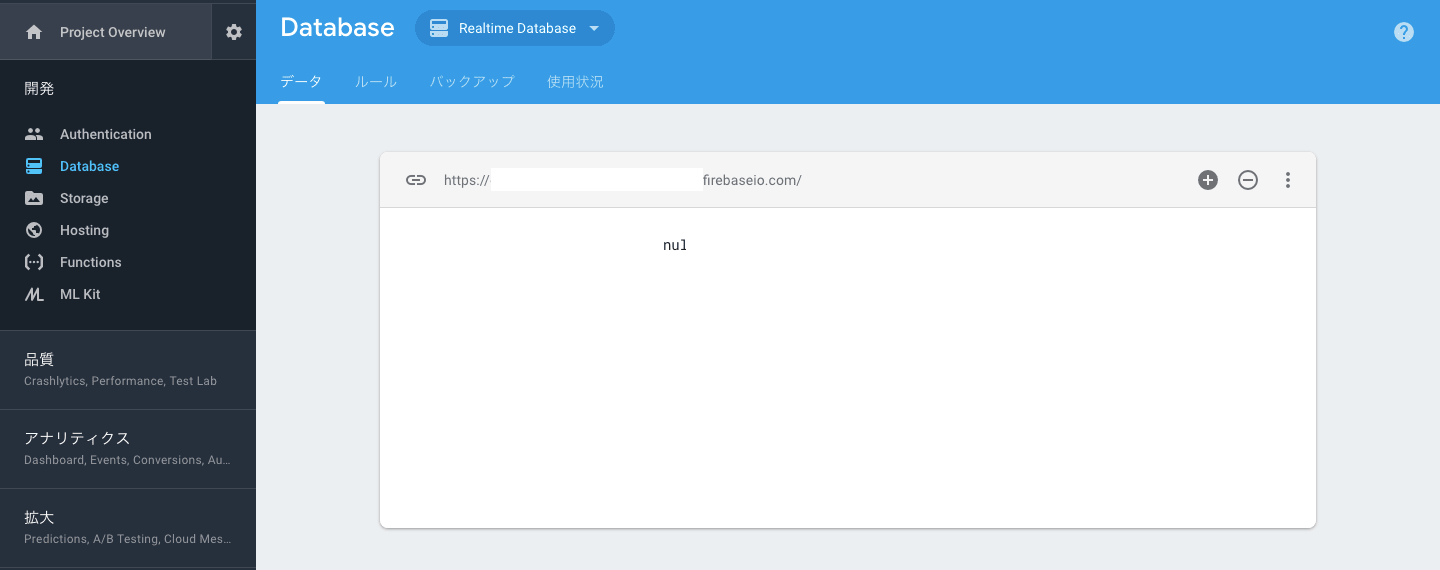Open the Realtime Database dropdown
Viewport: 1440px width, 570px height.
(515, 28)
